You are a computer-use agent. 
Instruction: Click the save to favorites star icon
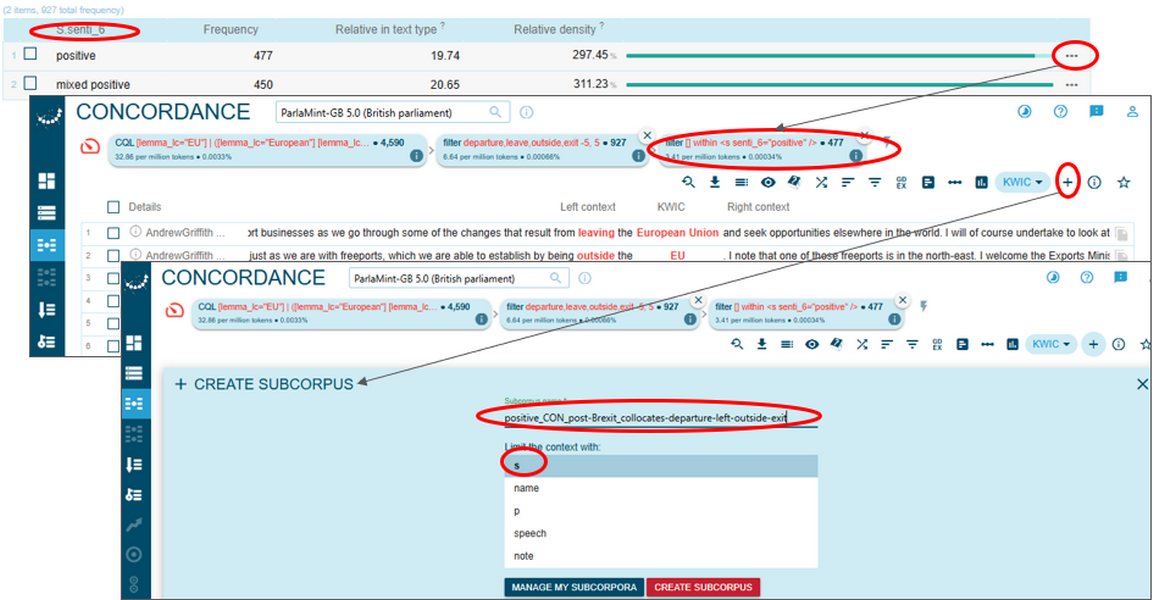1124,181
